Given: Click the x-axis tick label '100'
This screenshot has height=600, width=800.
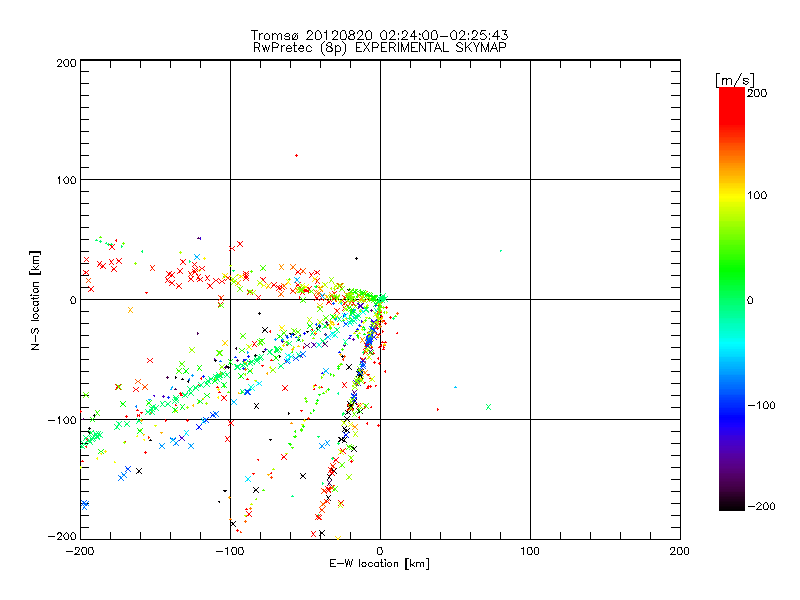Looking at the screenshot, I should coord(530,551).
